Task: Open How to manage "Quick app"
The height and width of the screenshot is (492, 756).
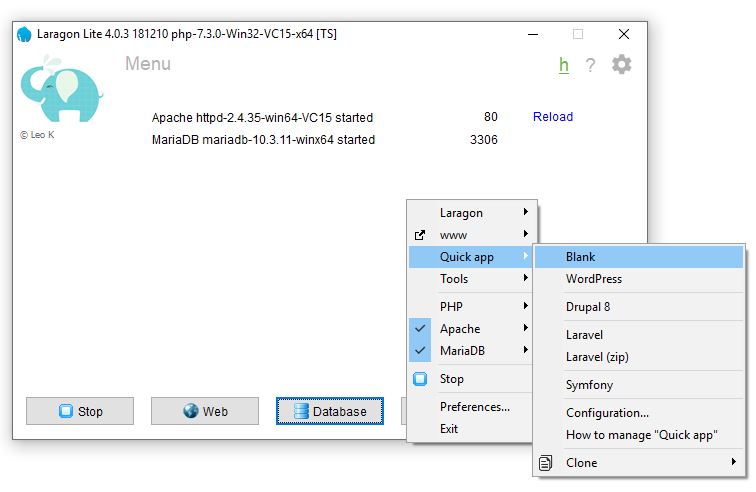Action: click(639, 435)
